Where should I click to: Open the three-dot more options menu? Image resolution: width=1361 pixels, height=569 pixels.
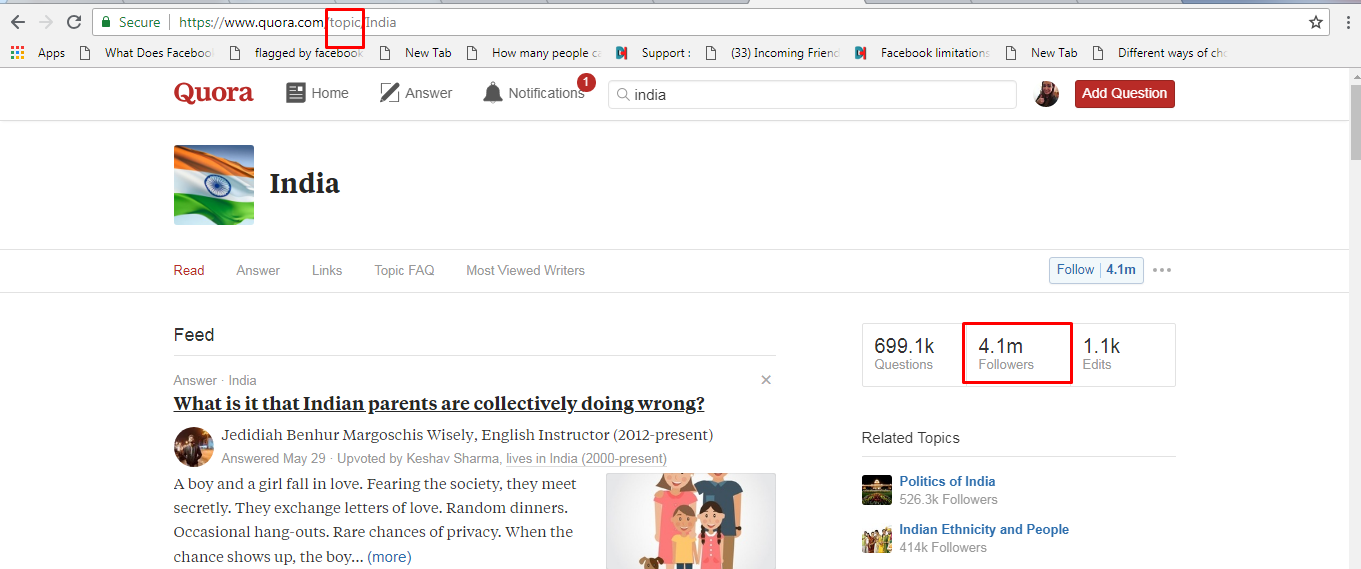tap(1162, 270)
